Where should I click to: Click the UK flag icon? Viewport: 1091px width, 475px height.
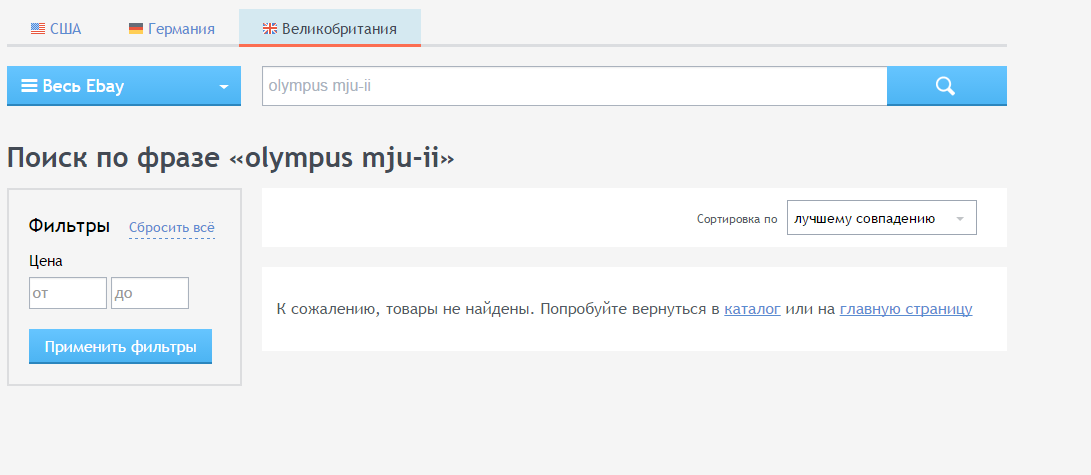click(x=270, y=29)
